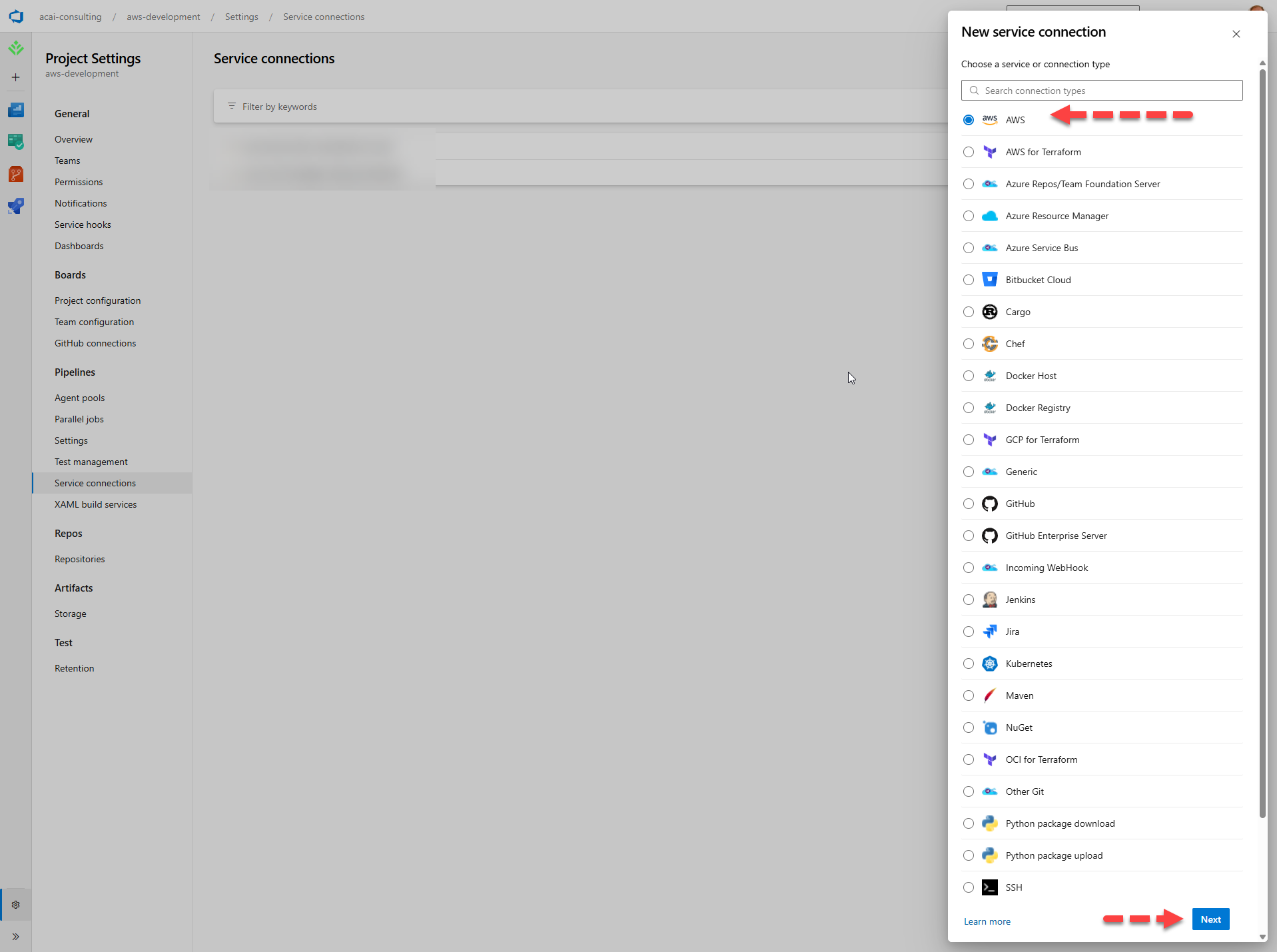1277x952 pixels.
Task: Click the aws-development breadcrumb
Action: pyautogui.click(x=163, y=17)
